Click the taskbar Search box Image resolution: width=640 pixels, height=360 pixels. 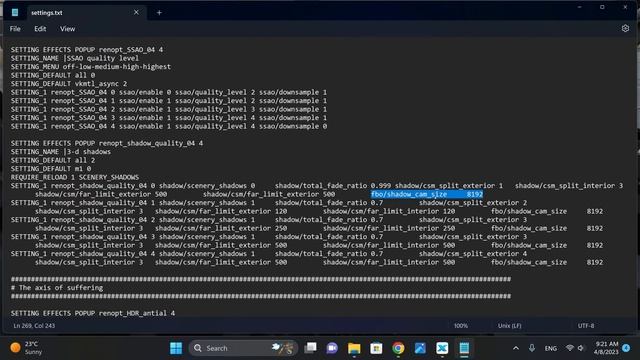pyautogui.click(x=243, y=348)
